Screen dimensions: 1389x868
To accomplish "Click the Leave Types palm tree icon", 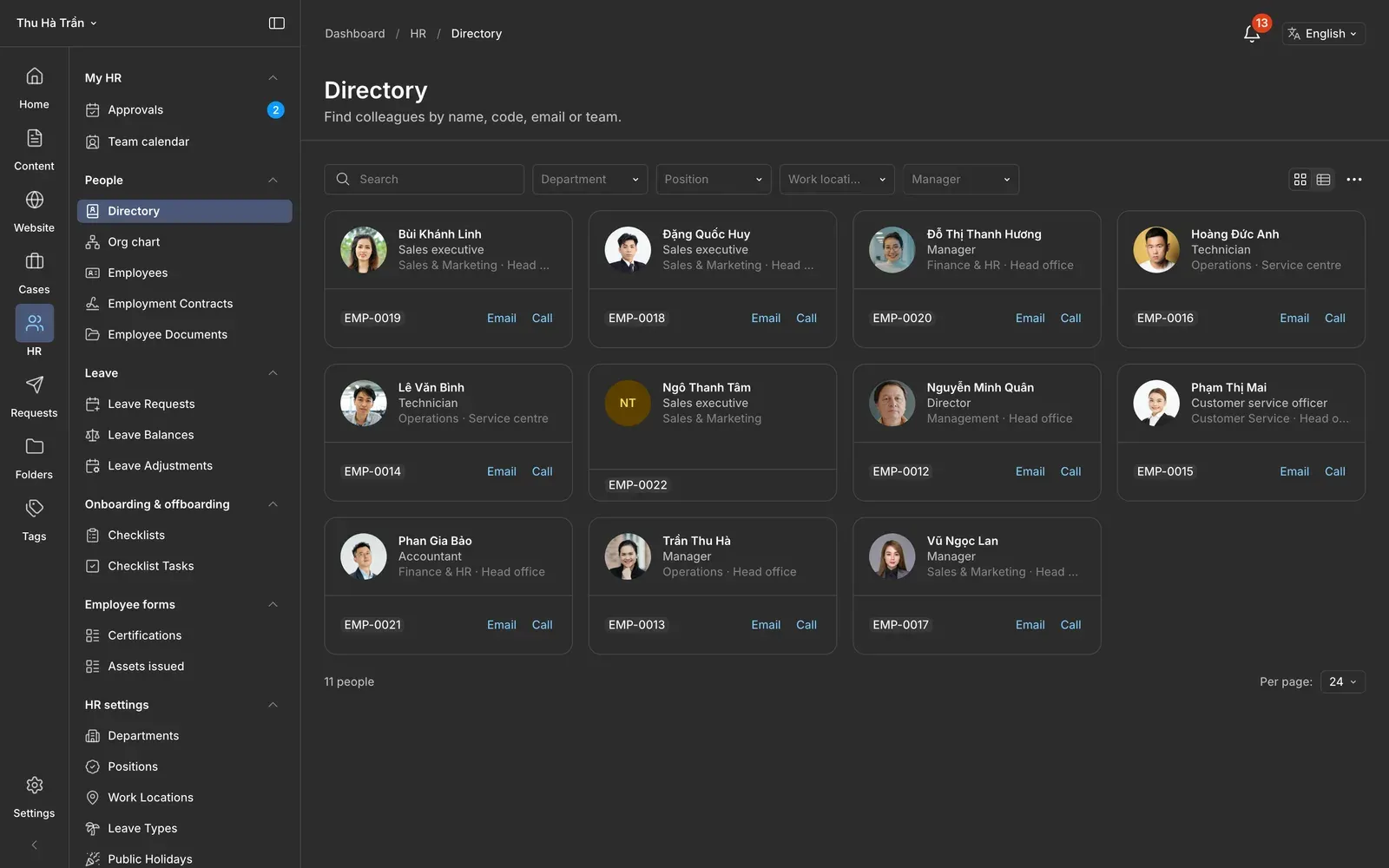I will point(93,829).
